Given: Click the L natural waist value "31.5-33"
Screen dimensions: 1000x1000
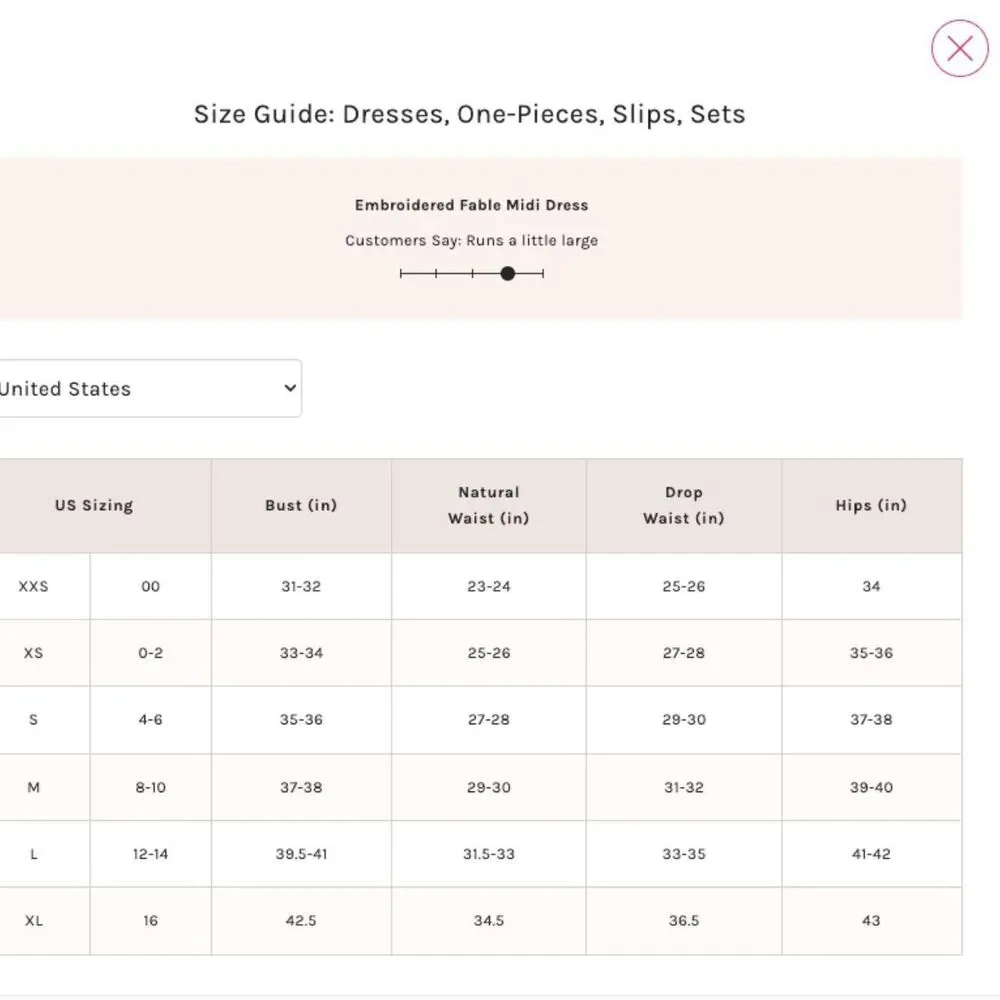Looking at the screenshot, I should [x=489, y=854].
